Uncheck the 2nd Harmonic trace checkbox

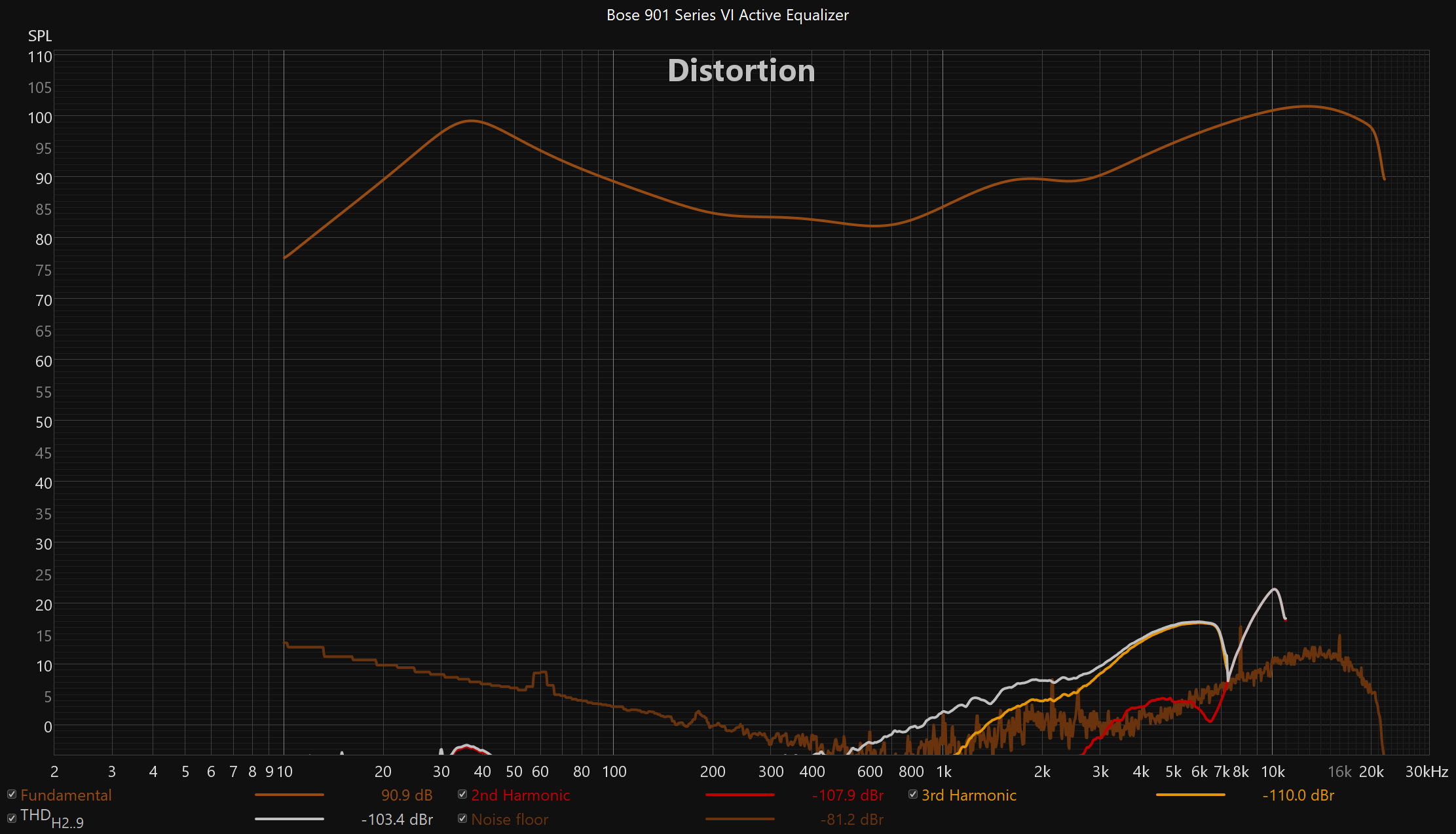tap(462, 794)
